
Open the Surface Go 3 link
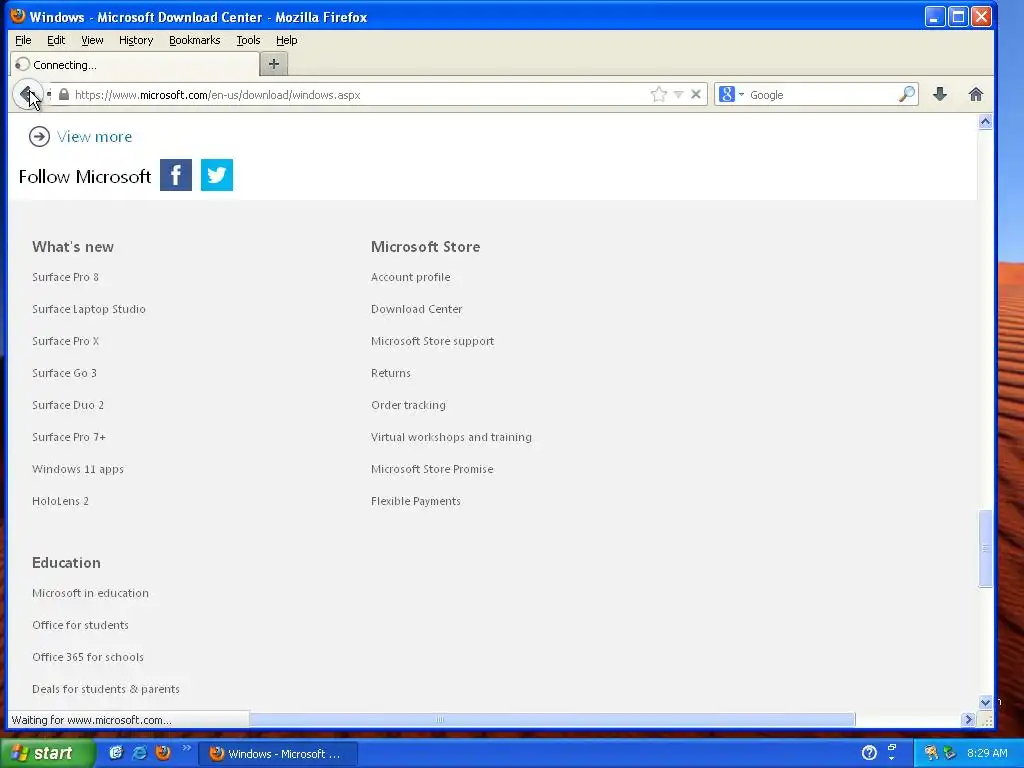(64, 373)
